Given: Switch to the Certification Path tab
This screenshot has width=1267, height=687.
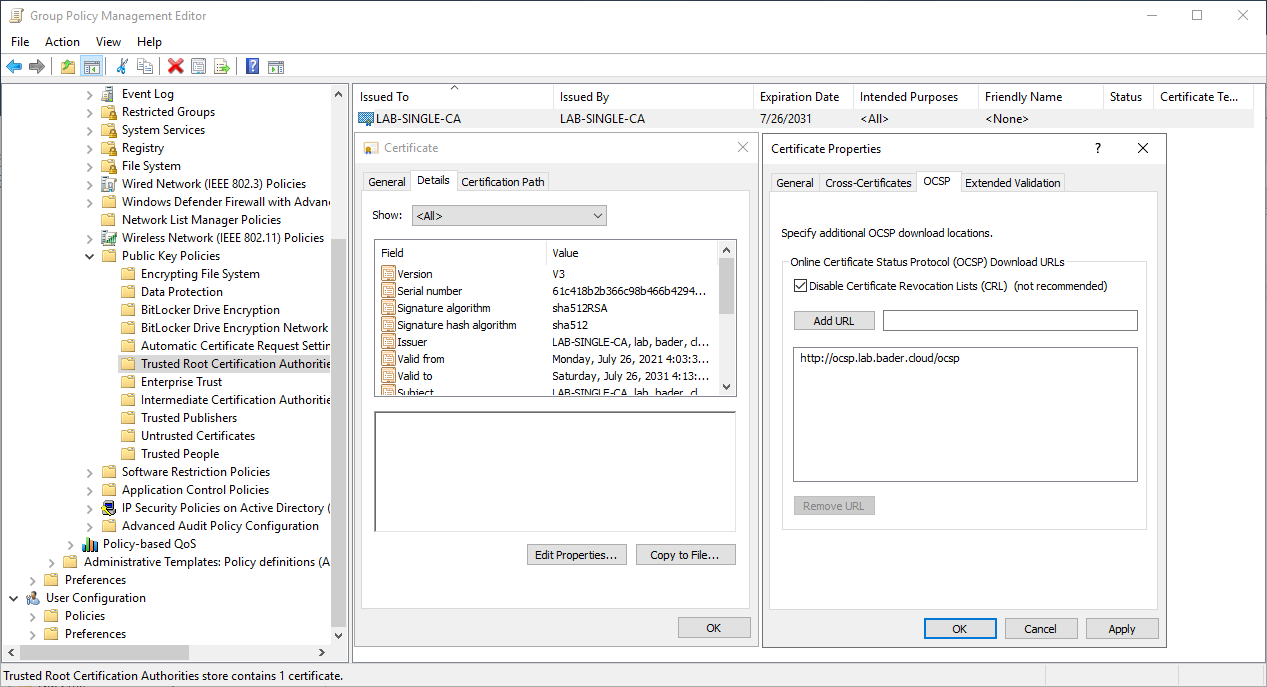Looking at the screenshot, I should pos(502,181).
